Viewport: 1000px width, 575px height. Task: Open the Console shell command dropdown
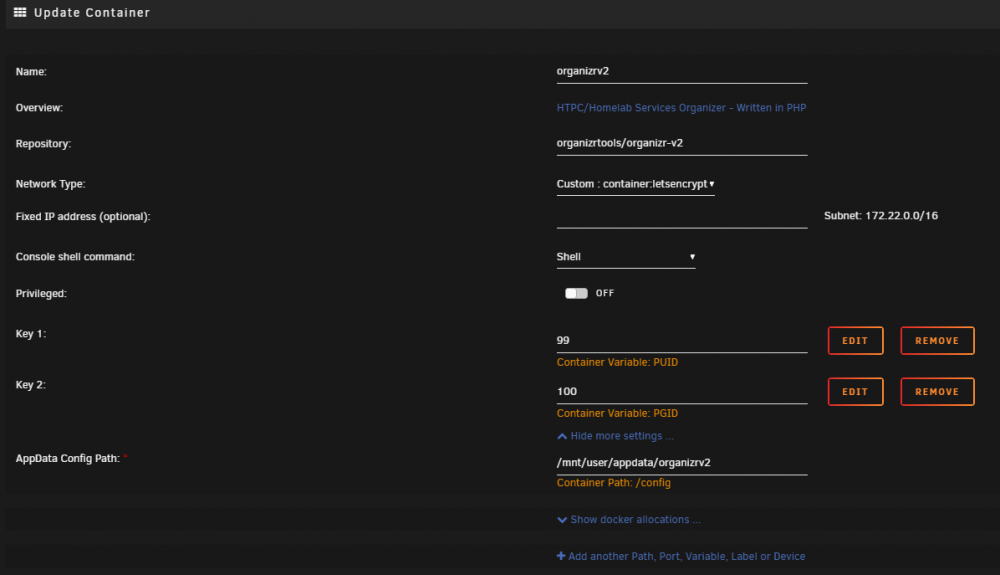626,257
